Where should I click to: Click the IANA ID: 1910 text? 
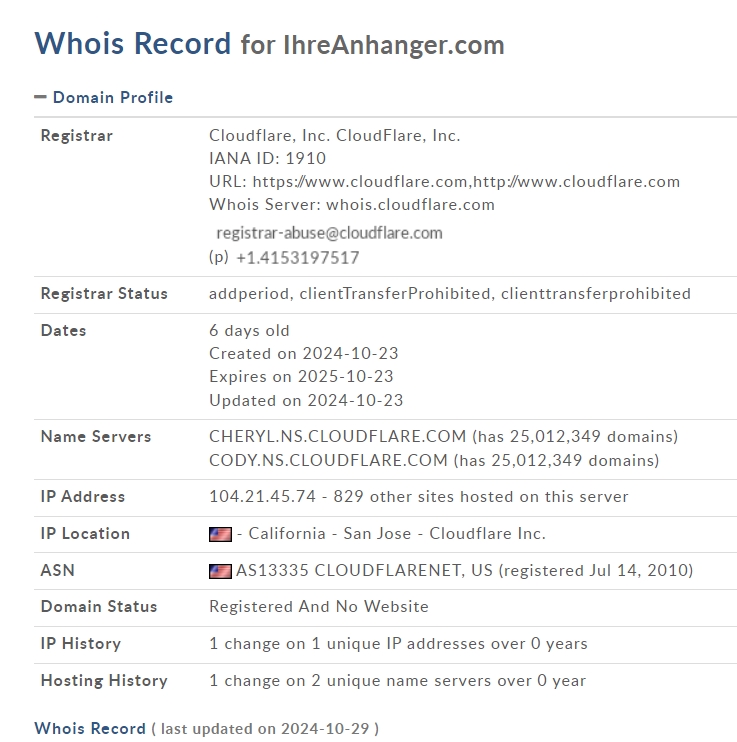click(267, 159)
